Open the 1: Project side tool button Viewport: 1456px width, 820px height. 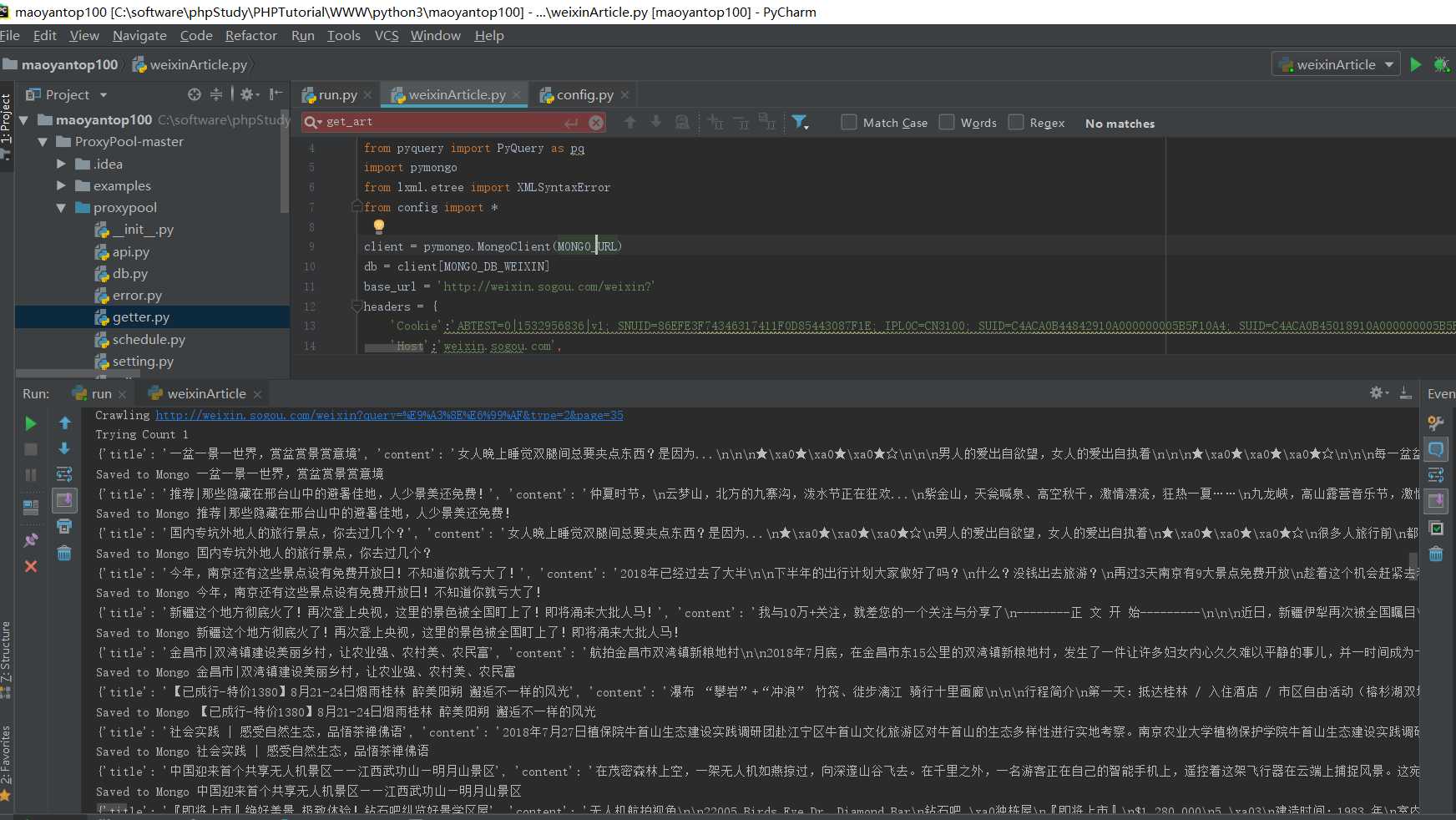(x=7, y=125)
